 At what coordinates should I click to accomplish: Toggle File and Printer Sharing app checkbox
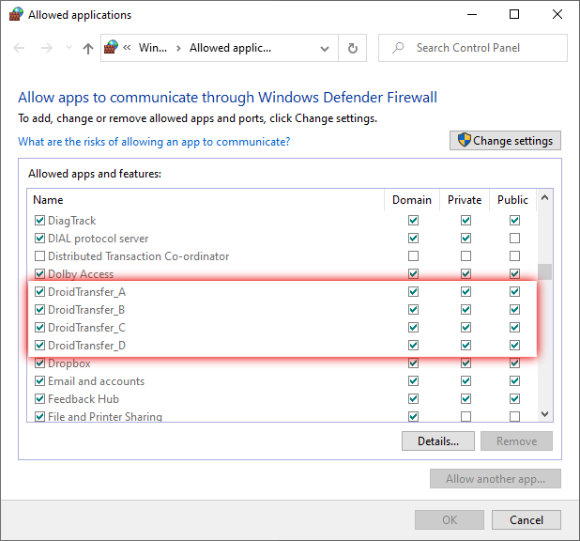pos(40,417)
